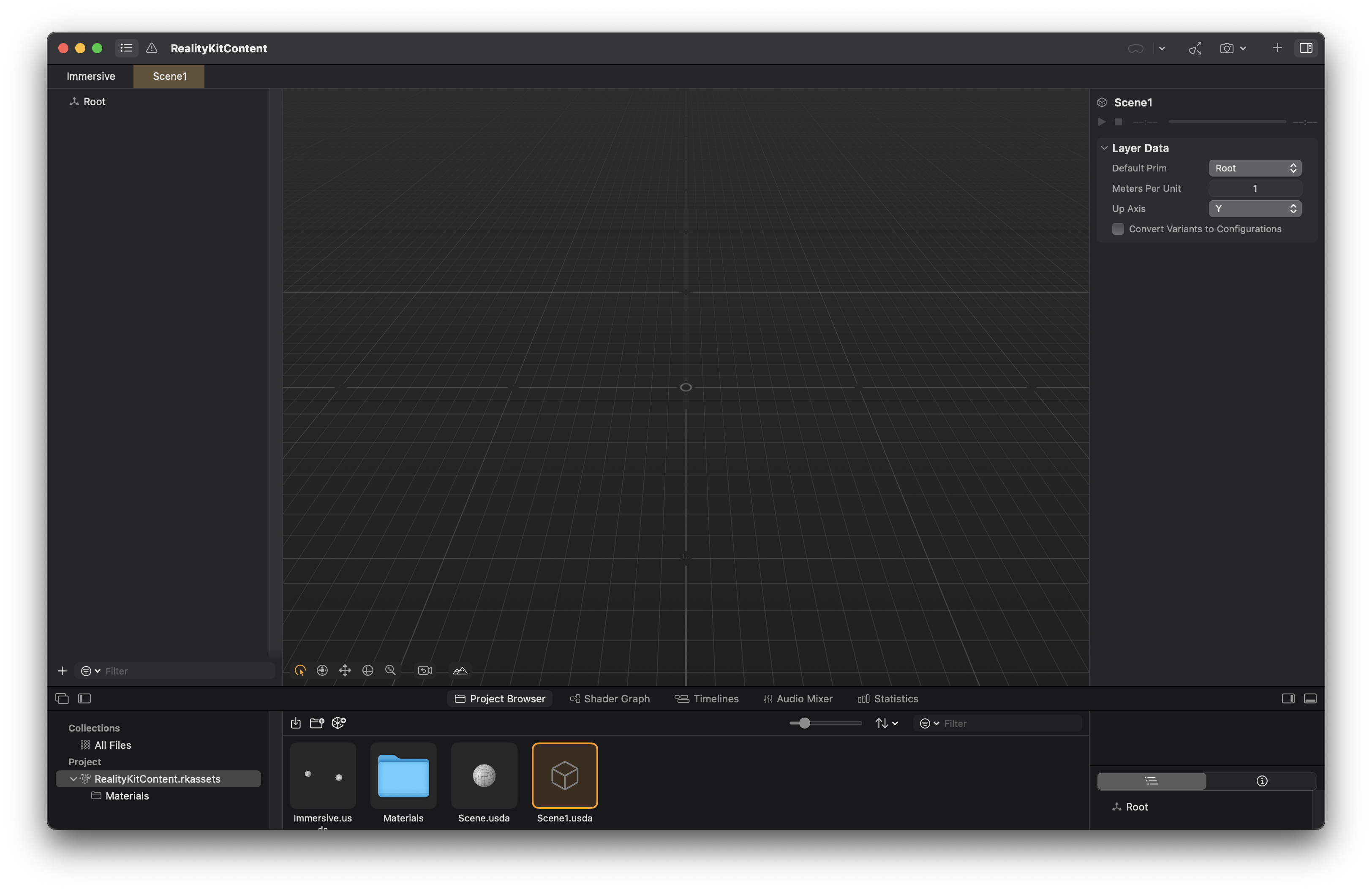Click the new scene cube-plus icon
The width and height of the screenshot is (1372, 892).
[338, 723]
